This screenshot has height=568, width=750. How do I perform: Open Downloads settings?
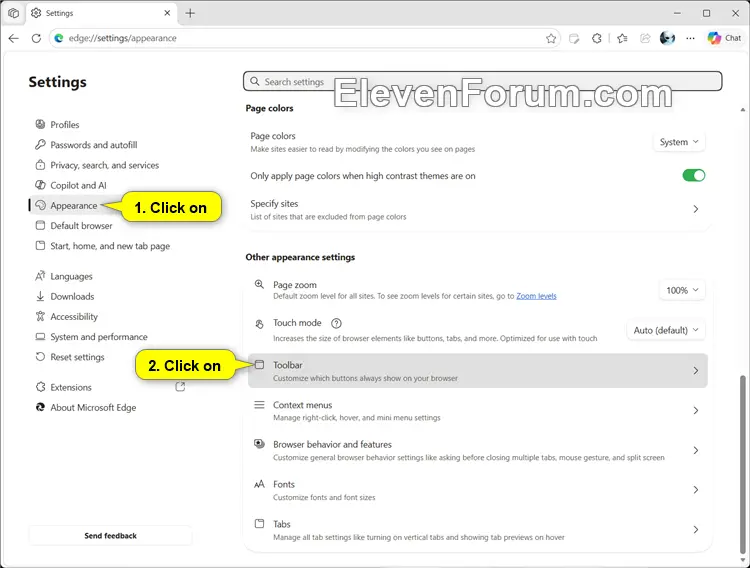pyautogui.click(x=72, y=296)
